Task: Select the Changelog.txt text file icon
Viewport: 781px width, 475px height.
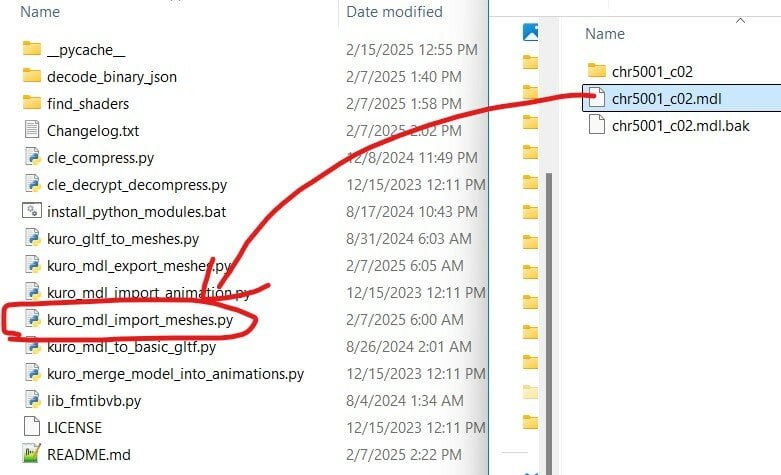Action: tap(32, 129)
